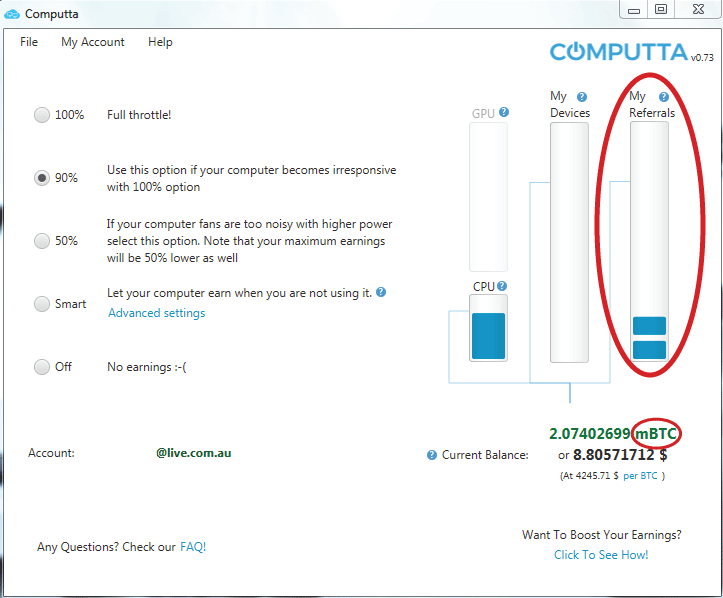Screen dimensions: 723x598
Task: Close the Computta window
Action: click(x=699, y=9)
